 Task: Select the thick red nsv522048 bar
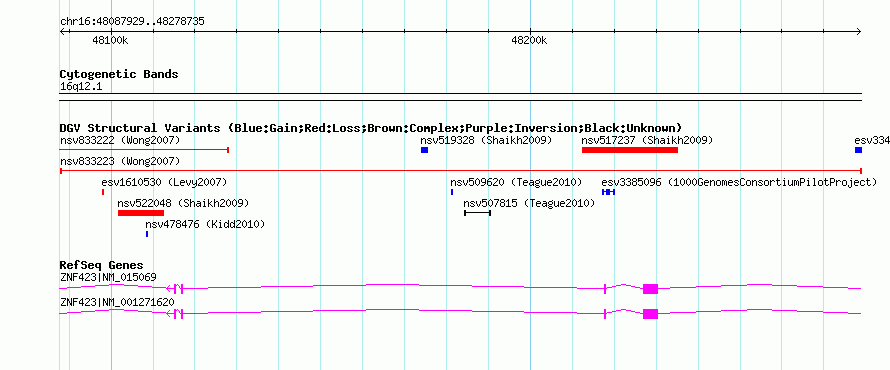coord(141,213)
